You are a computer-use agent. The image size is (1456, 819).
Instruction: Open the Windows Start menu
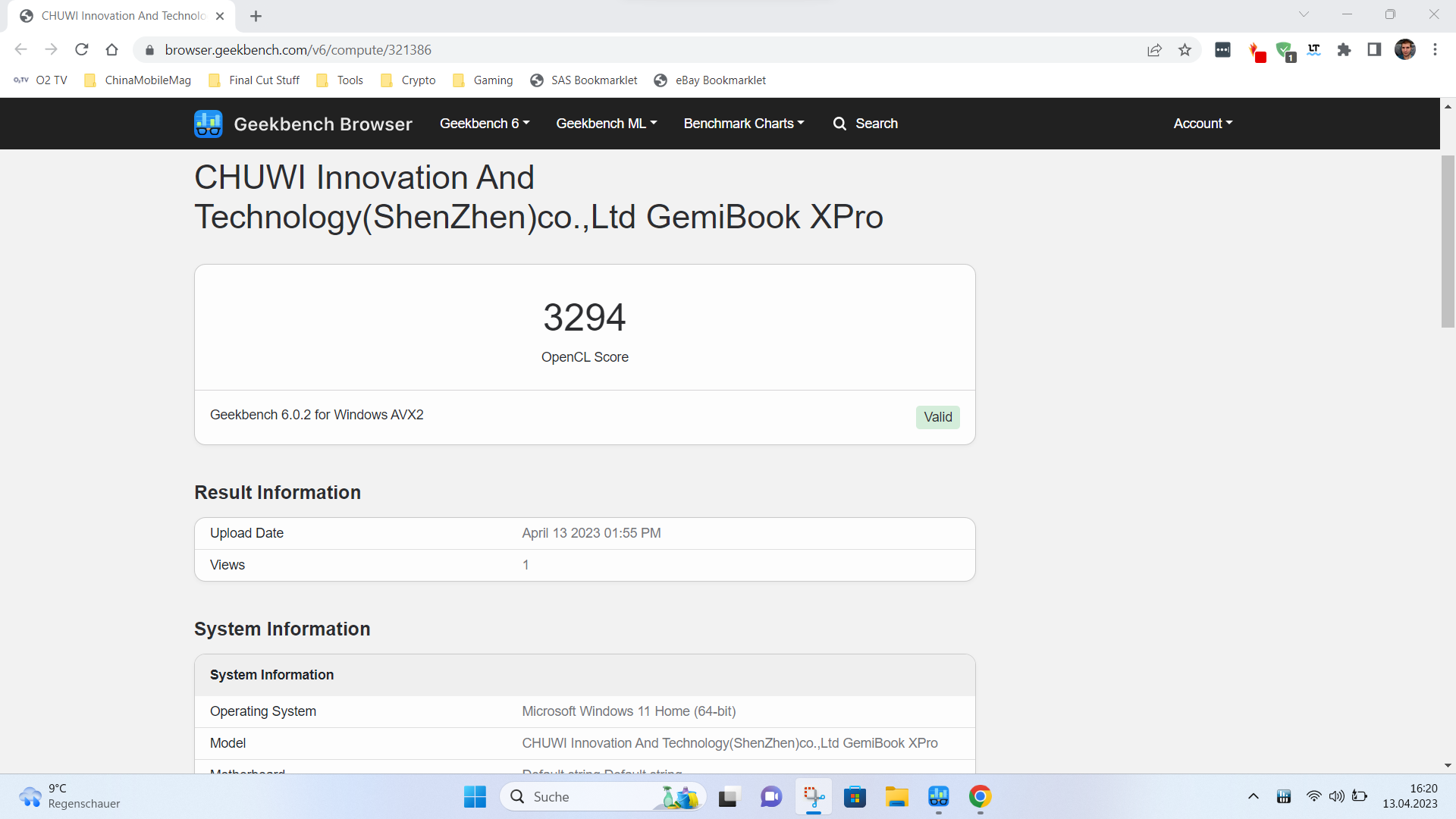475,797
